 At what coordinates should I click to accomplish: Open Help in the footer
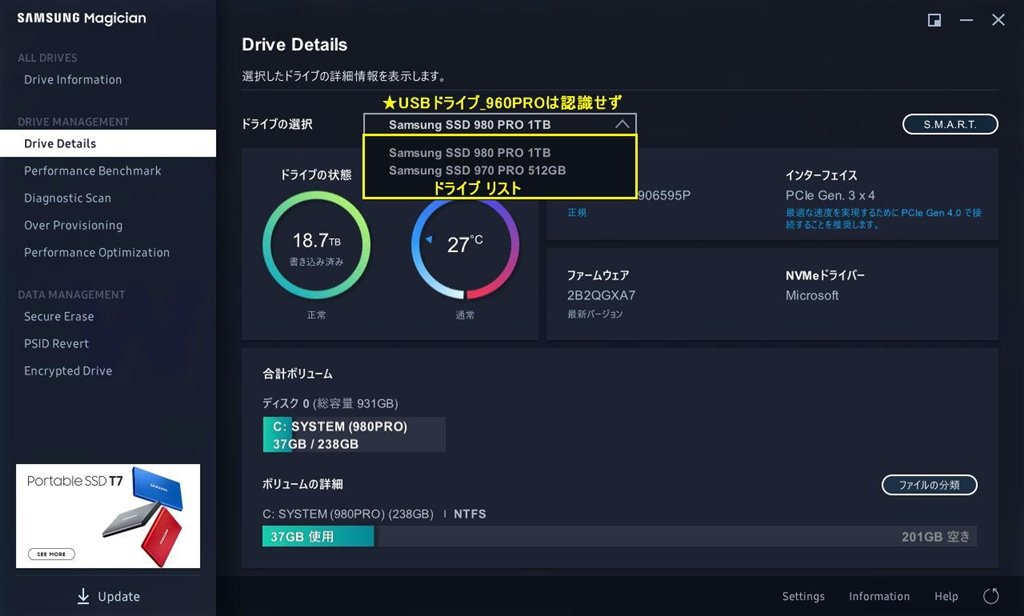[946, 596]
